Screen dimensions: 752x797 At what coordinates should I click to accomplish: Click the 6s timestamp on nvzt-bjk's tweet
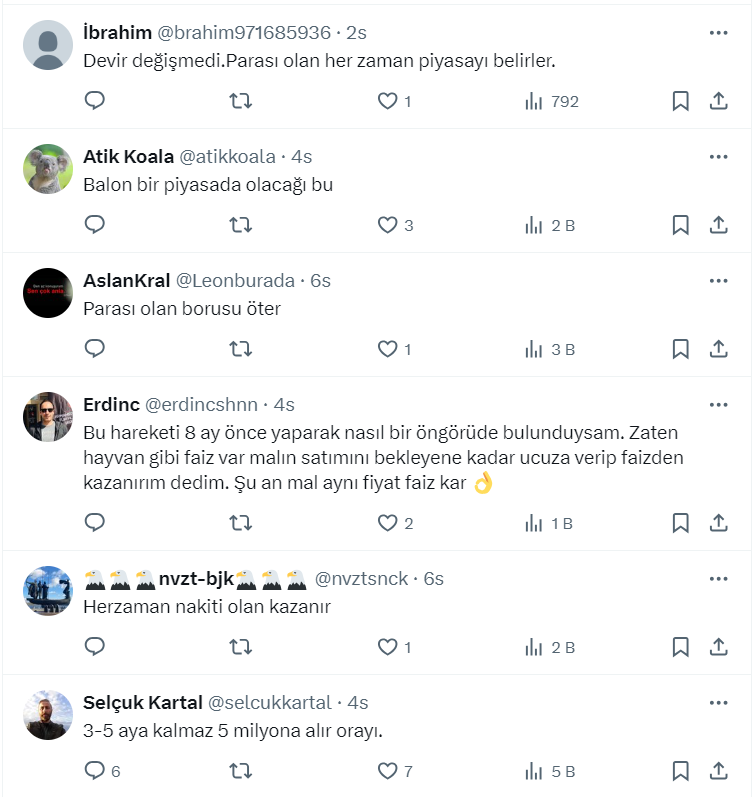click(433, 579)
